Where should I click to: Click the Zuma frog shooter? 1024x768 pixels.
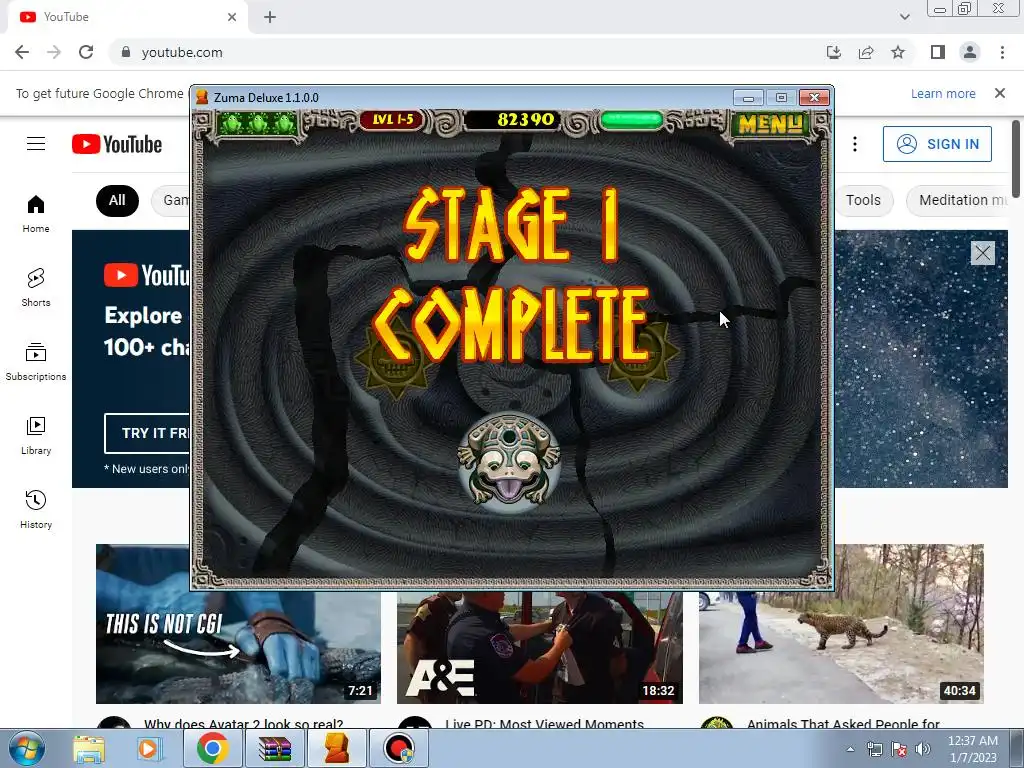tap(509, 462)
